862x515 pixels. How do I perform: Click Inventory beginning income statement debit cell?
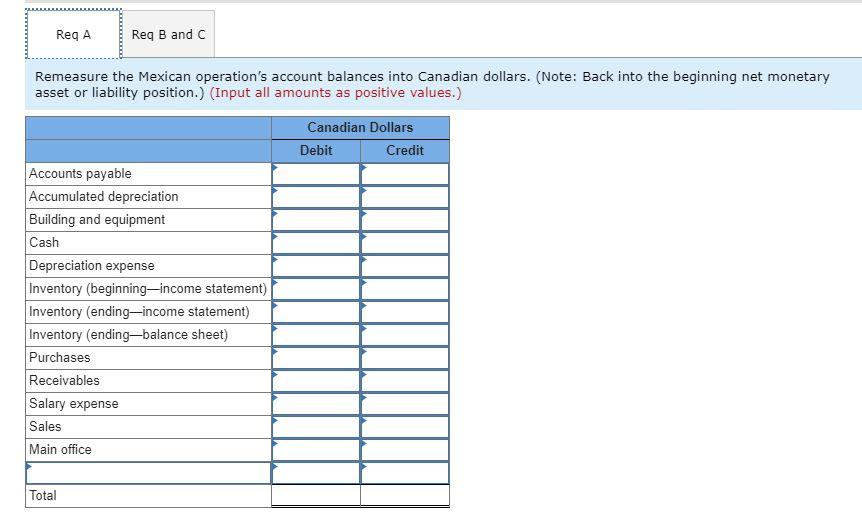316,289
